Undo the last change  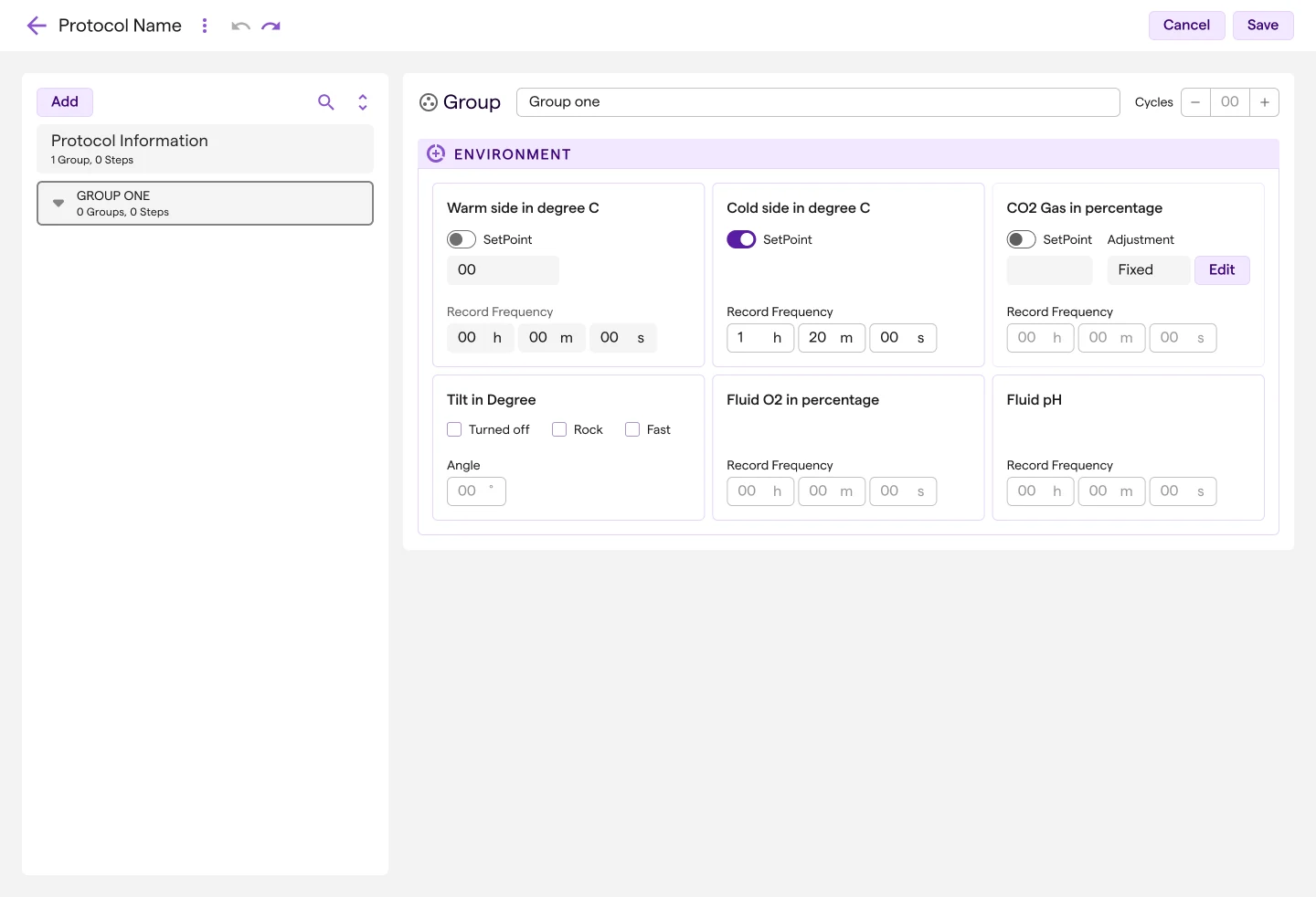pos(241,26)
